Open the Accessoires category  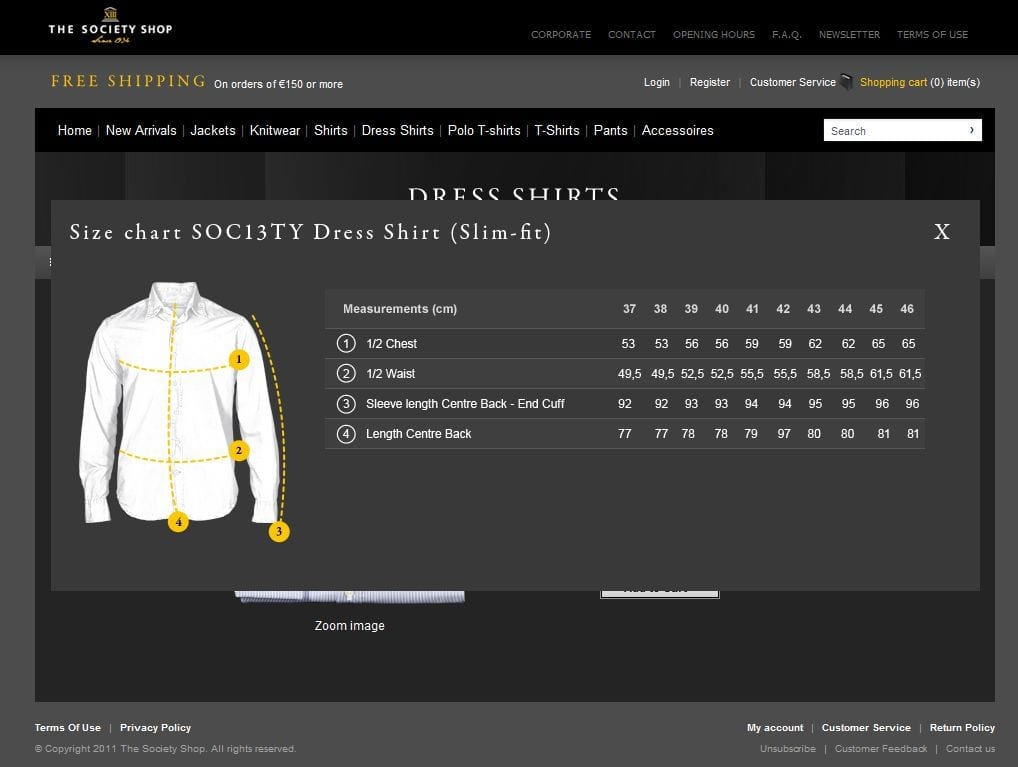click(677, 130)
